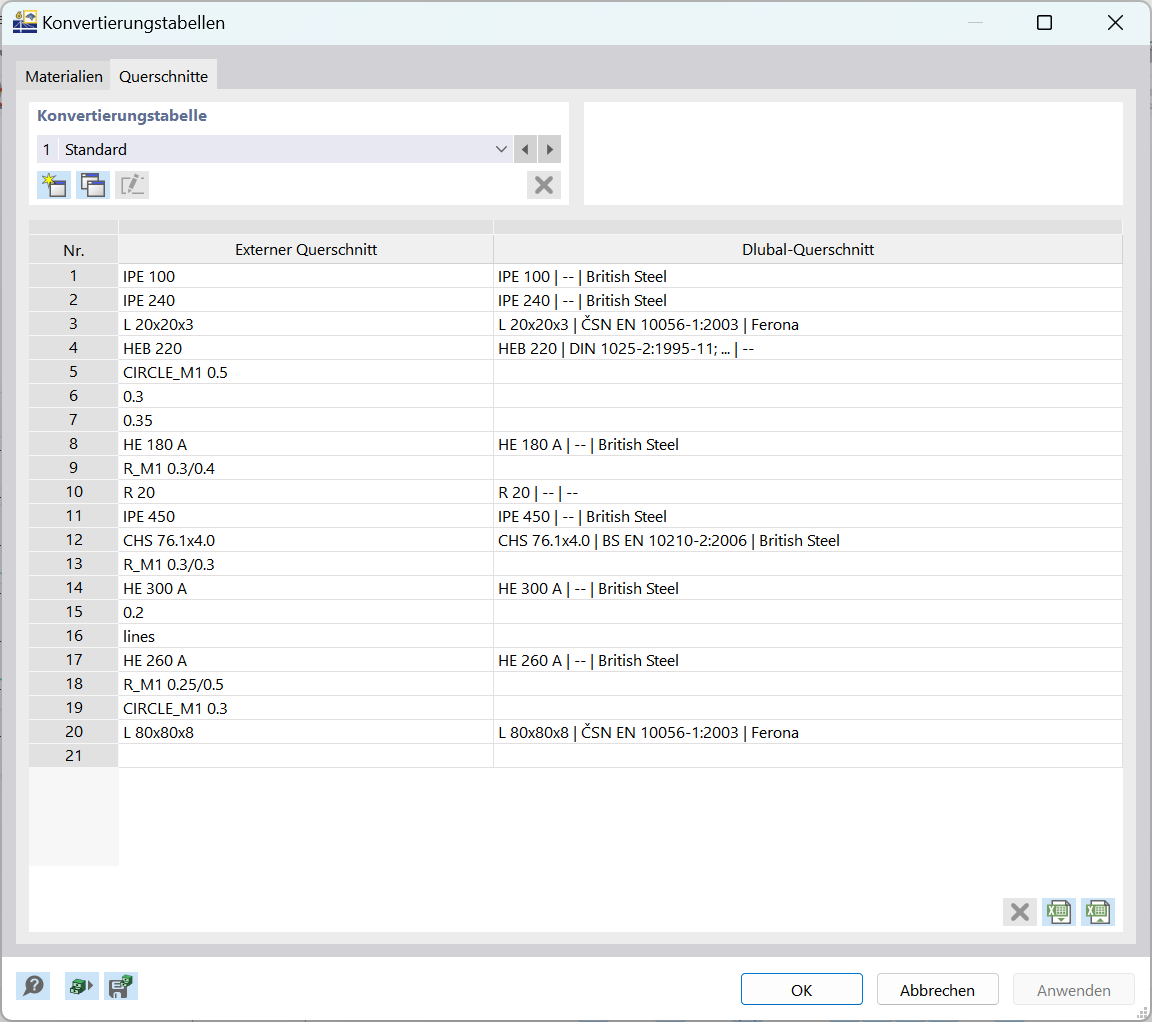Viewport: 1152px width, 1022px height.
Task: Select row number 10 header
Action: [73, 492]
